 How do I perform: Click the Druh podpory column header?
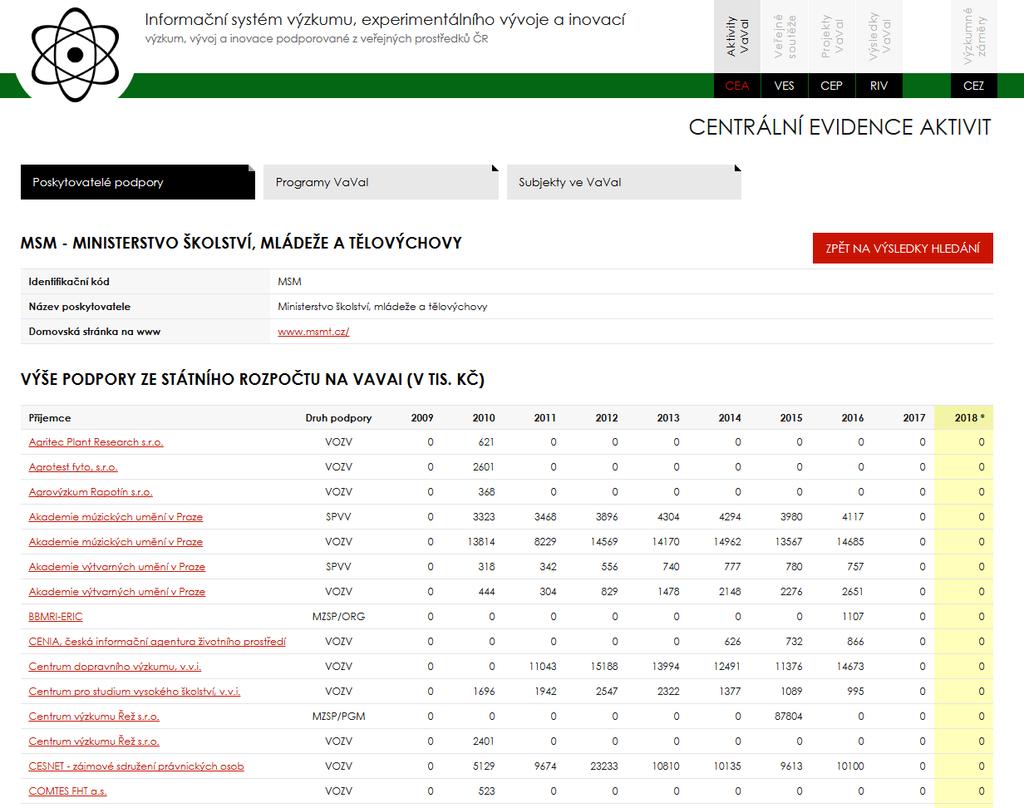(338, 418)
